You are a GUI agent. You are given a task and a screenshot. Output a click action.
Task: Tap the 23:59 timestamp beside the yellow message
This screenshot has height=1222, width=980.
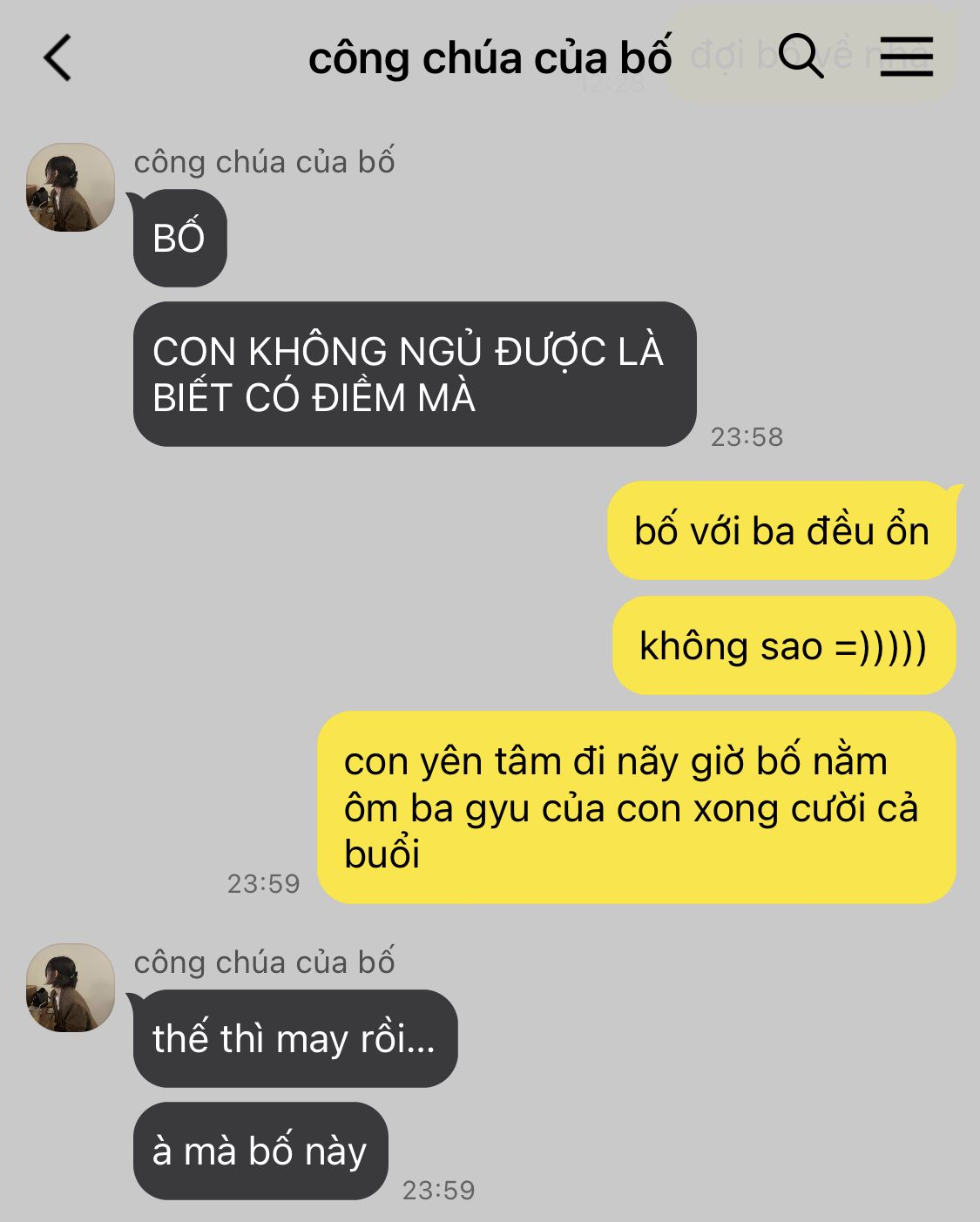pos(263,883)
